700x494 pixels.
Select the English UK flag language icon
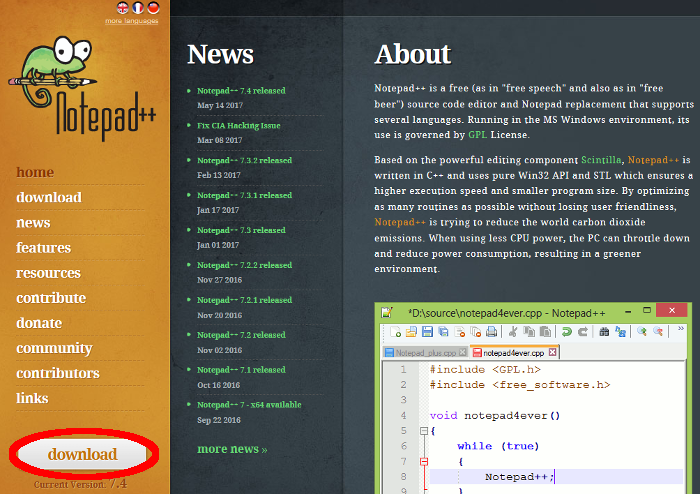[x=122, y=8]
